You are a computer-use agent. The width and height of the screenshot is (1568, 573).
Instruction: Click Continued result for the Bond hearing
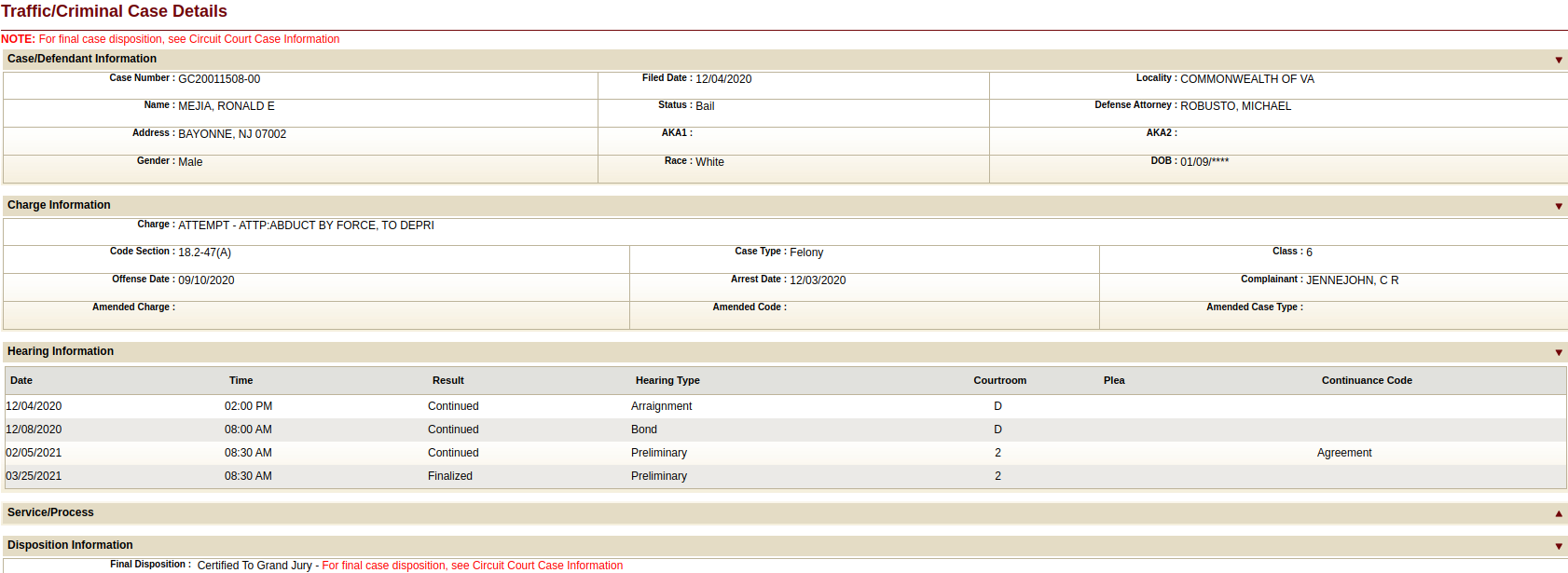pos(453,430)
